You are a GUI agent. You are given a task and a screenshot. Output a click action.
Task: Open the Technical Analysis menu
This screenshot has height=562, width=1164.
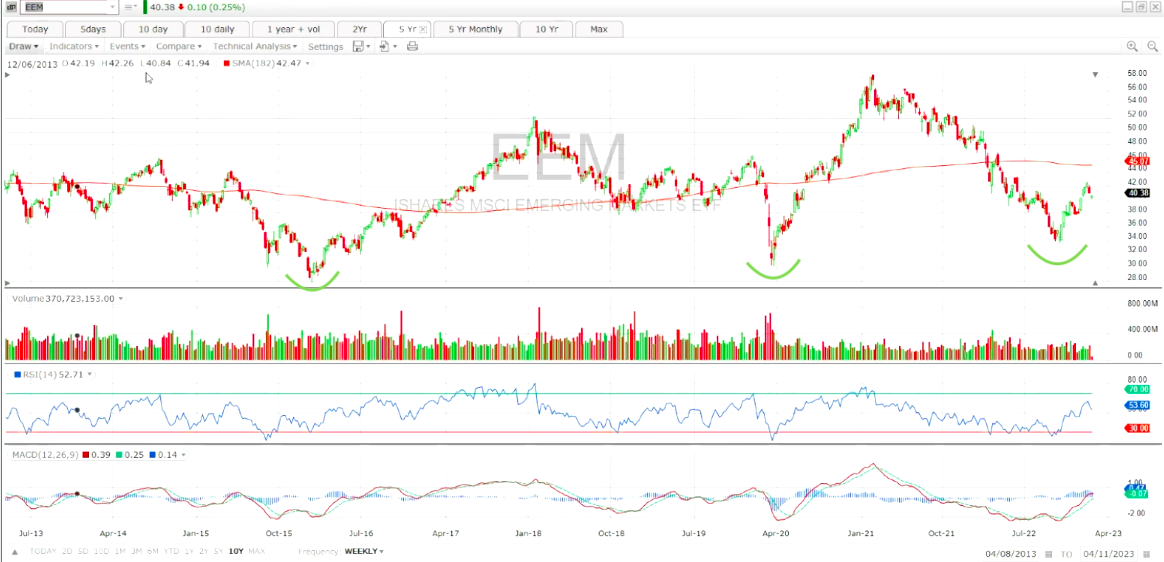pos(255,46)
